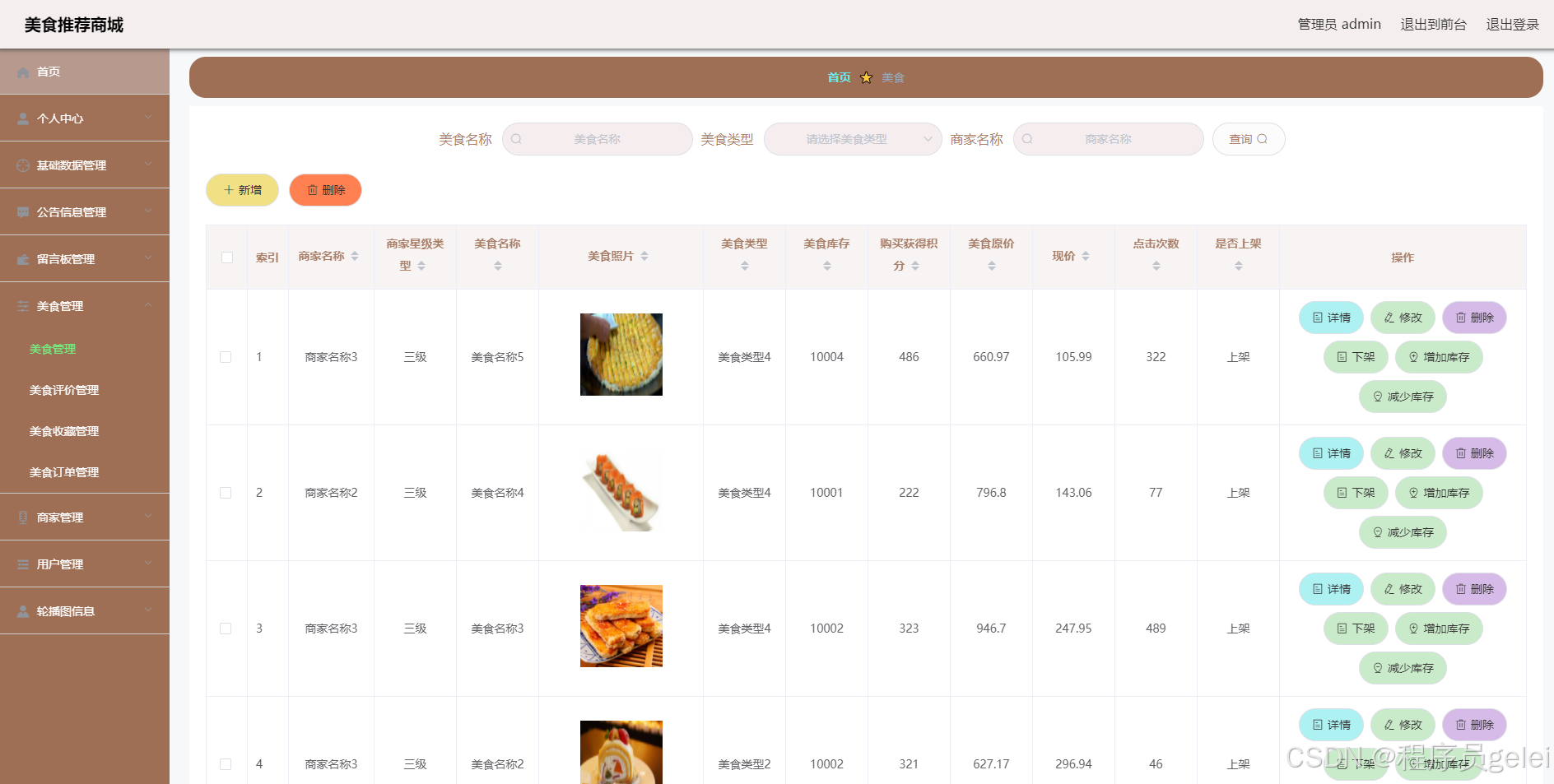Screen dimensions: 1554x784
Task: Click the chat icon beside 公告信息管理
Action: (23, 213)
